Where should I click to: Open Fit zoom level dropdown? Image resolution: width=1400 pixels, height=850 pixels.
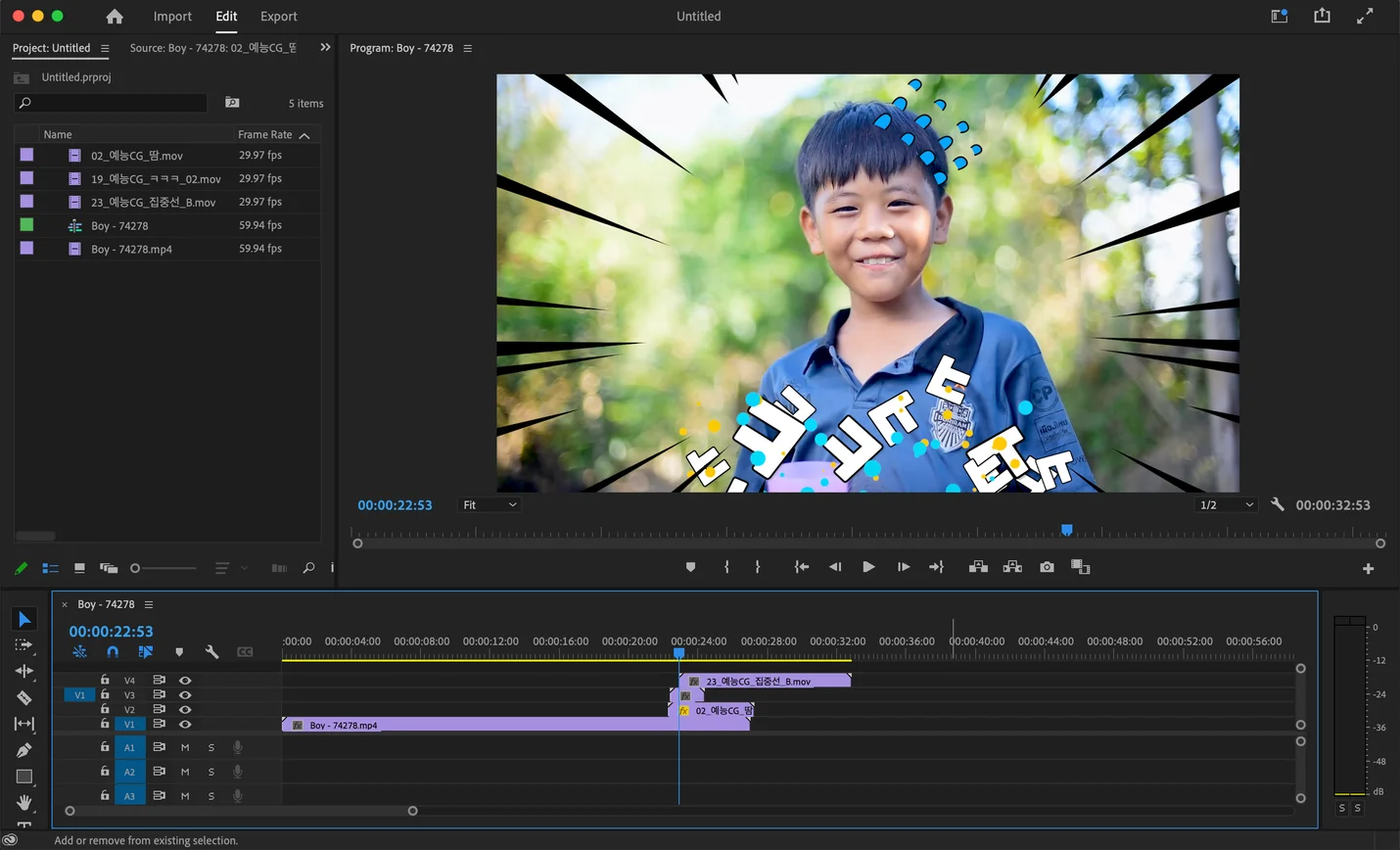490,505
